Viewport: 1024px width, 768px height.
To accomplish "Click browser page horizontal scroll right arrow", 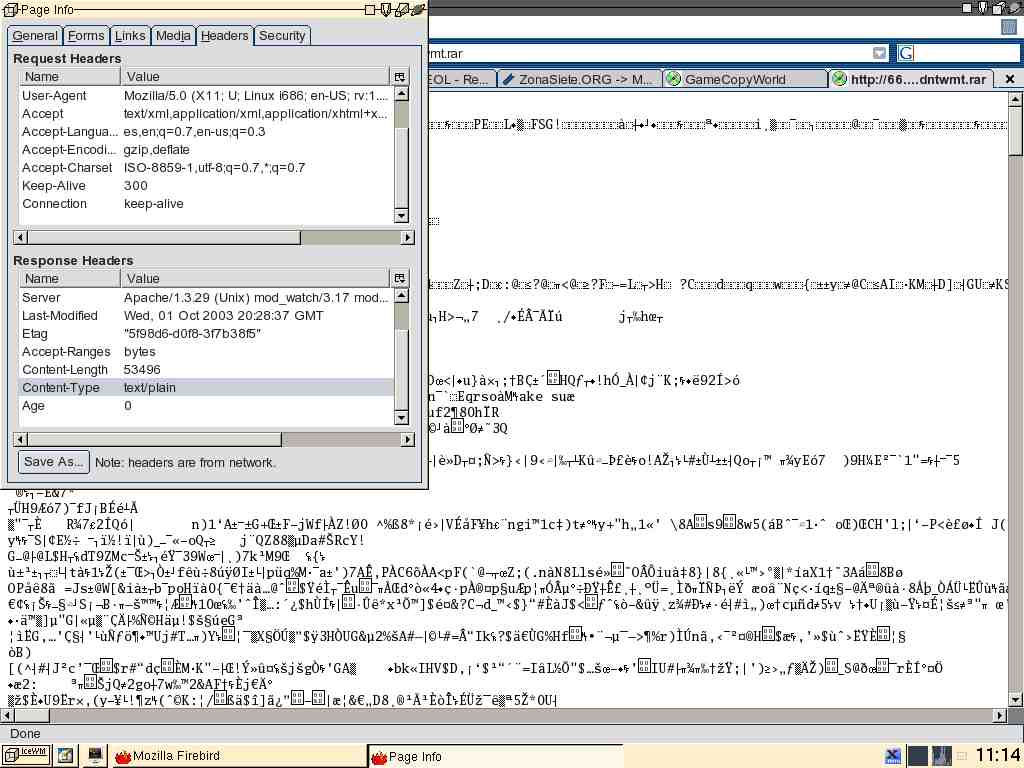I will point(1000,715).
